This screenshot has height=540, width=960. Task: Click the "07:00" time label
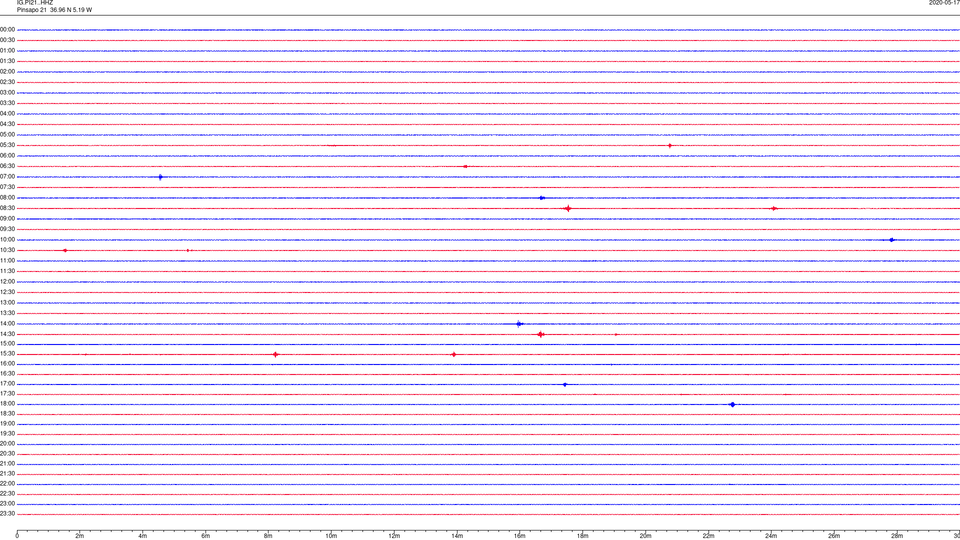(x=7, y=176)
